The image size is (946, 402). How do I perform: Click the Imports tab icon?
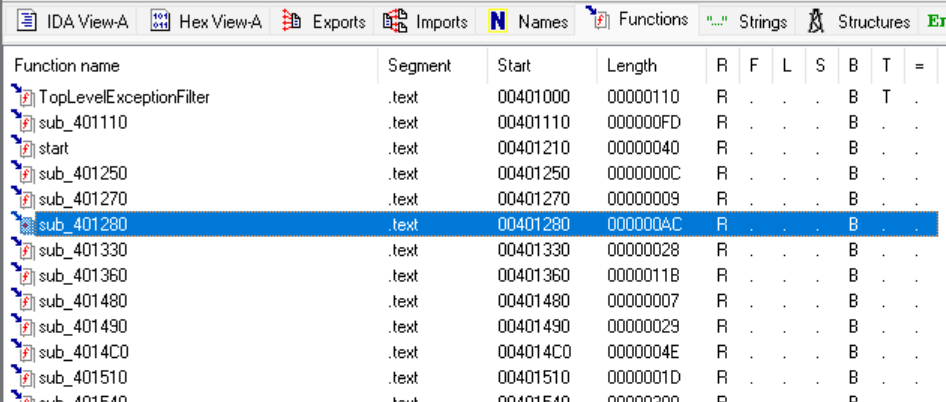[395, 22]
